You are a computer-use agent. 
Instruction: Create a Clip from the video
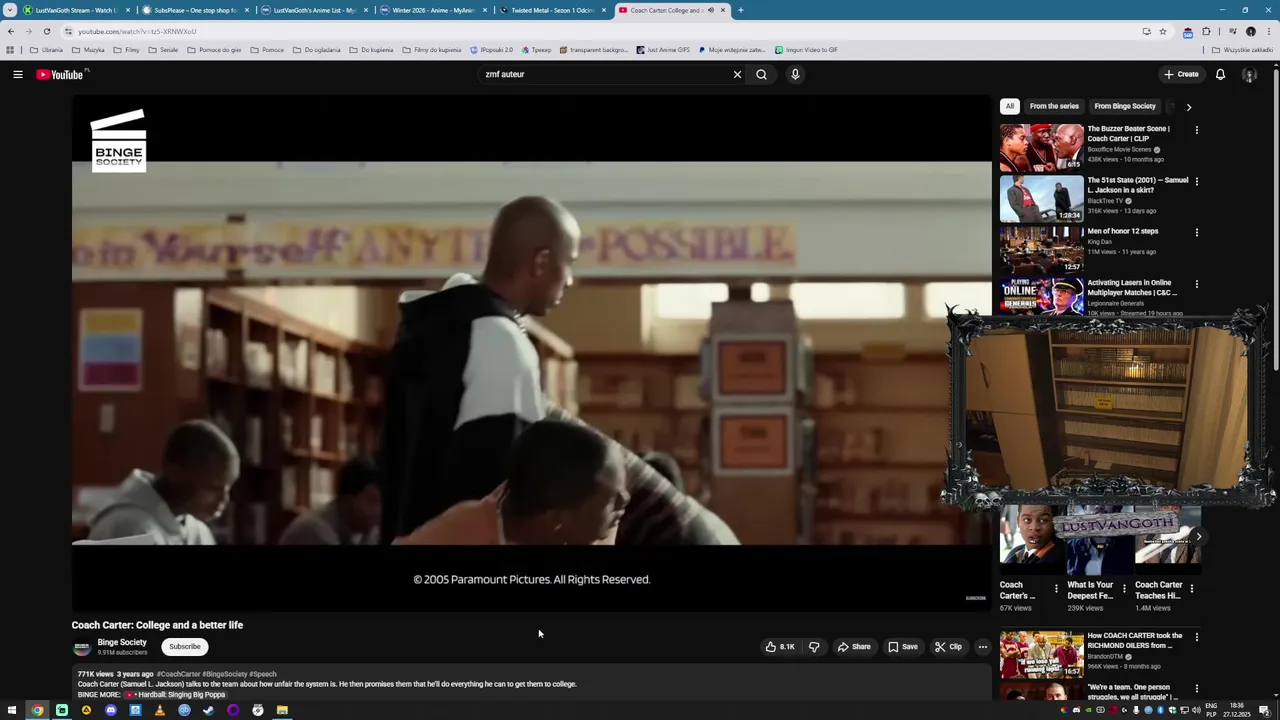click(x=948, y=647)
